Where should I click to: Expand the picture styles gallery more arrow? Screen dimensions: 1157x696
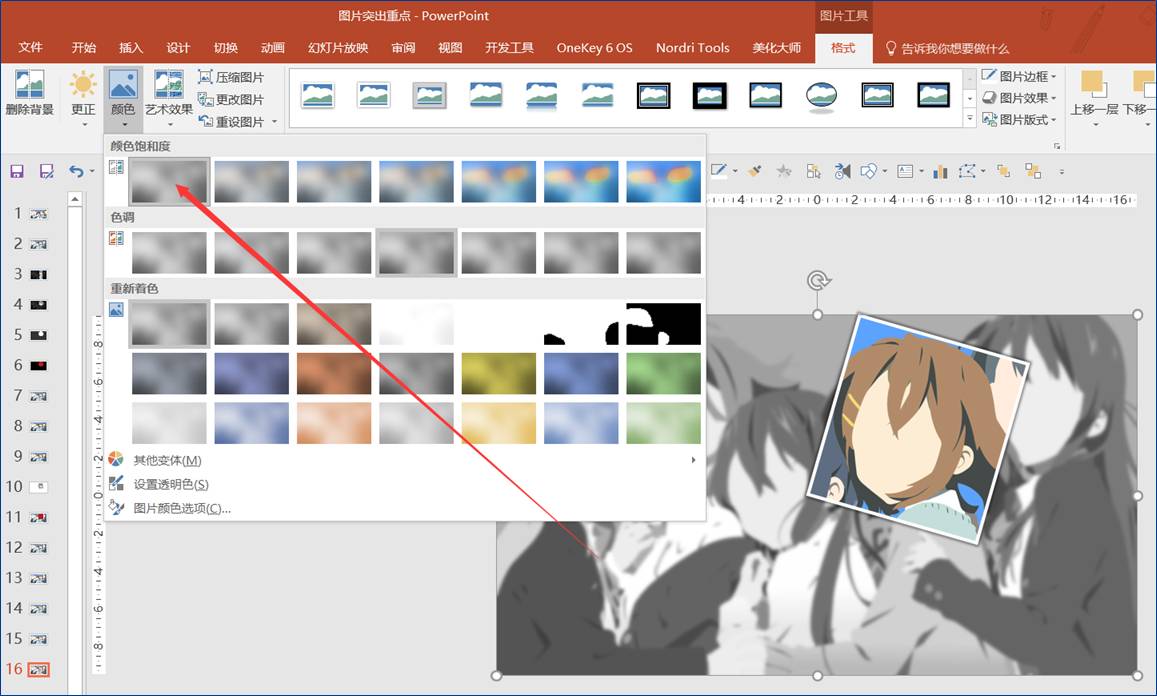tap(970, 118)
